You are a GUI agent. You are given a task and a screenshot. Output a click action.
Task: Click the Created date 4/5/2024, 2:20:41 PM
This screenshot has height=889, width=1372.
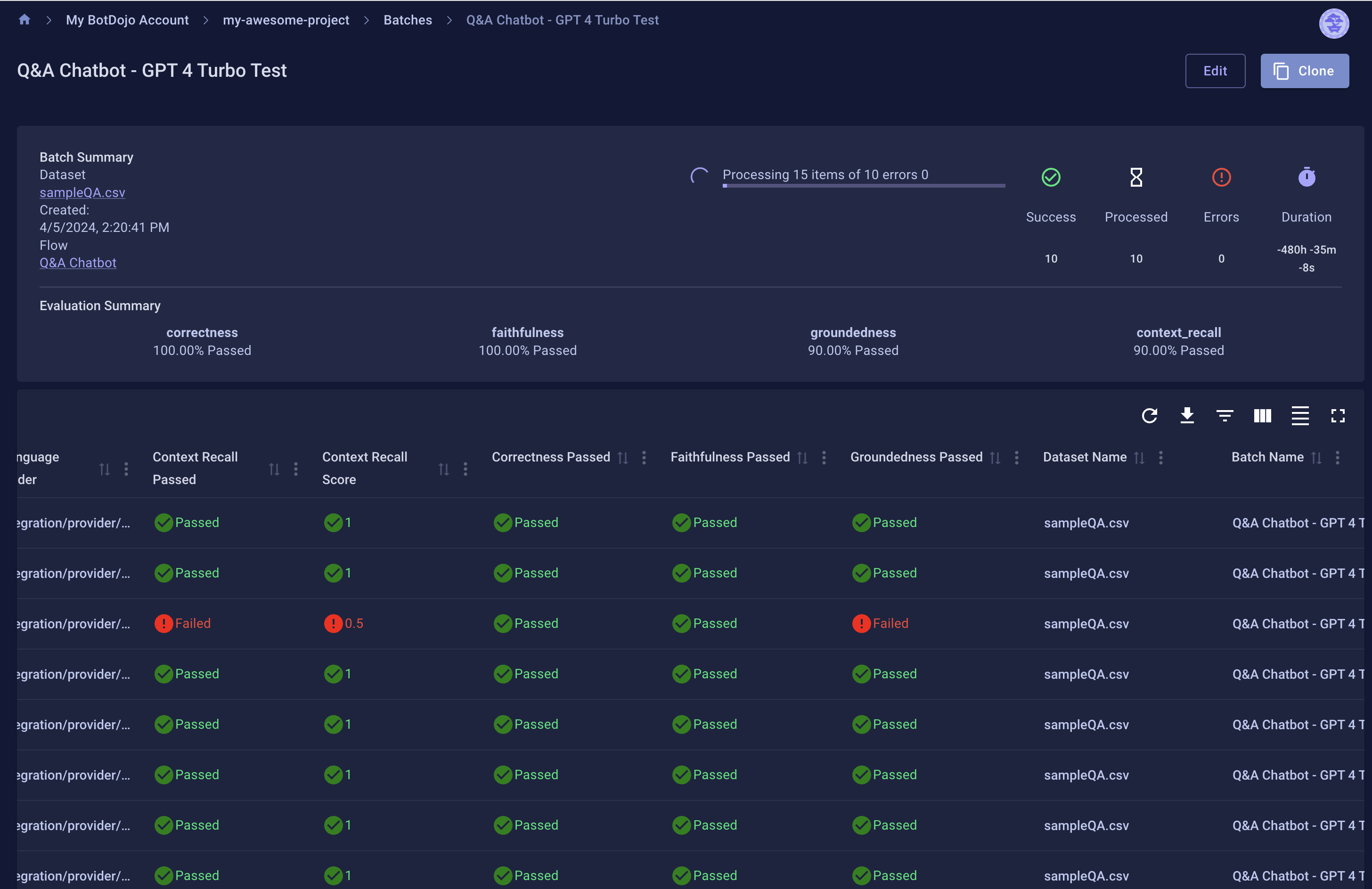coord(104,227)
